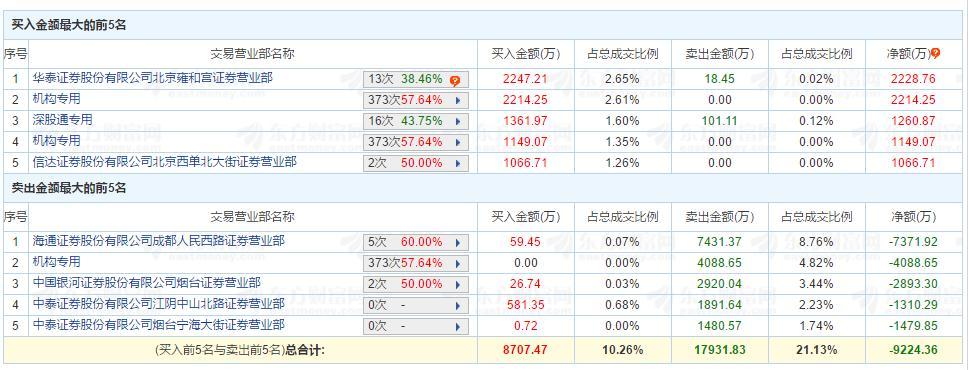Click 买入金额(万) header in top table
Screen dimensions: 968x370
coord(525,54)
